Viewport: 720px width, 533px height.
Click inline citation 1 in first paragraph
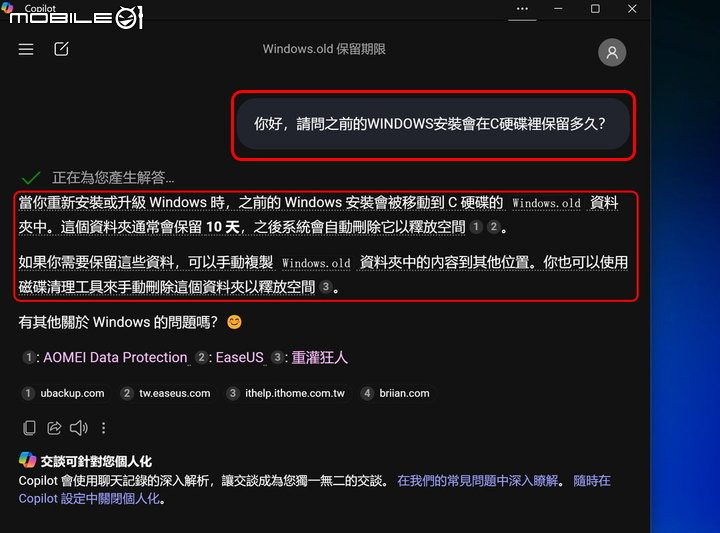point(476,226)
